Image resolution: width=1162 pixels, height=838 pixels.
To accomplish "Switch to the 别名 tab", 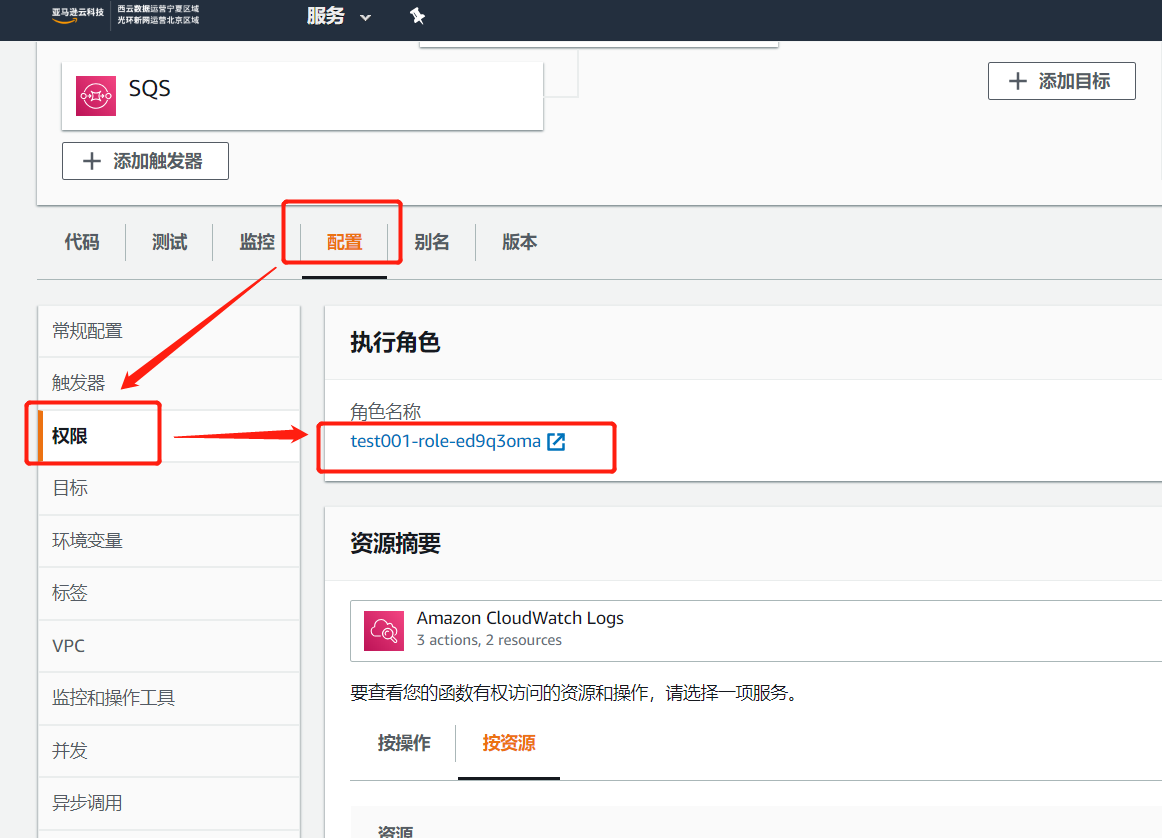I will pos(432,242).
